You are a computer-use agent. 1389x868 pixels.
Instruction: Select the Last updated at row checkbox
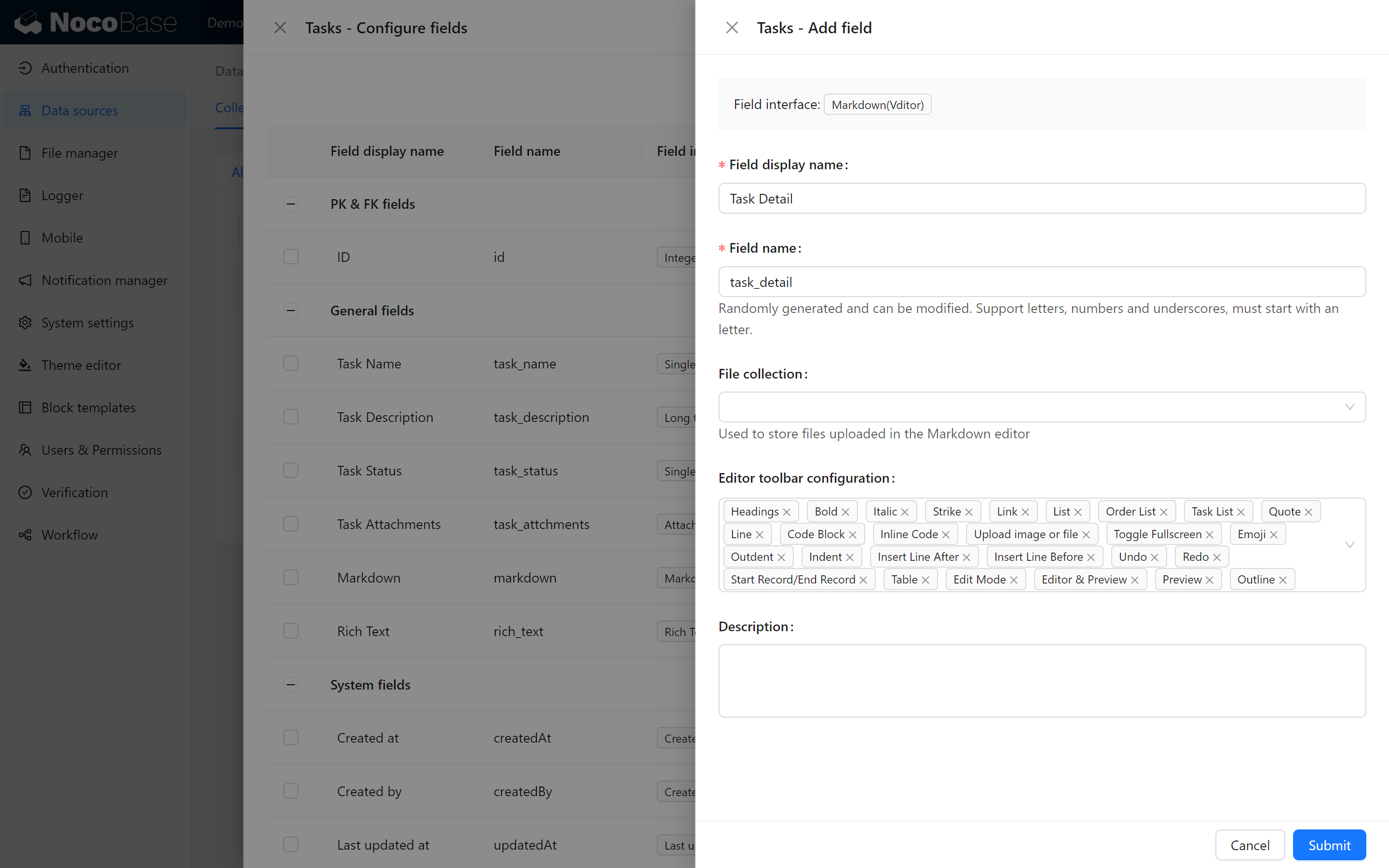pos(291,844)
